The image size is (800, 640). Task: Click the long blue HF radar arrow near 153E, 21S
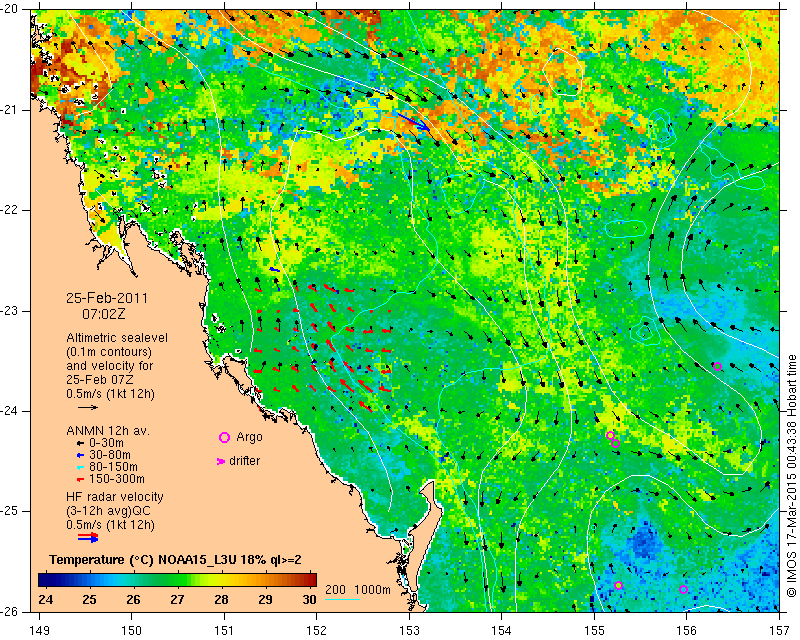pyautogui.click(x=413, y=121)
